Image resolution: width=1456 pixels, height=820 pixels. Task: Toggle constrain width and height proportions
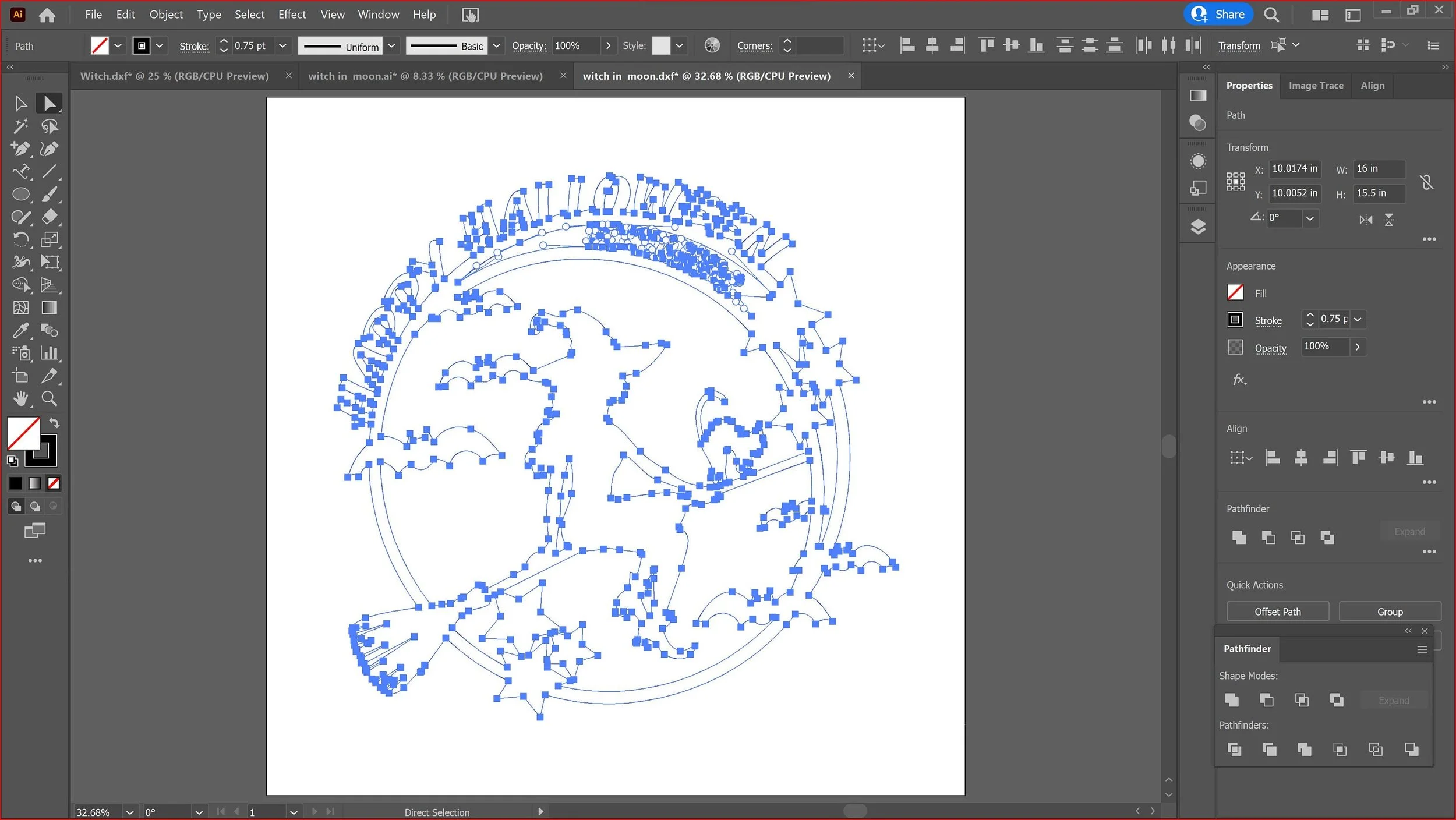point(1426,182)
